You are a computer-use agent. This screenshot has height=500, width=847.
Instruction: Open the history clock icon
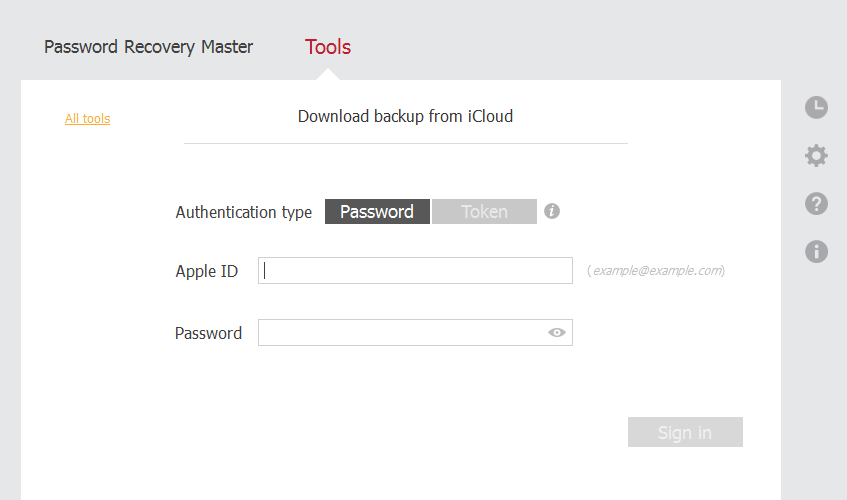(x=816, y=107)
